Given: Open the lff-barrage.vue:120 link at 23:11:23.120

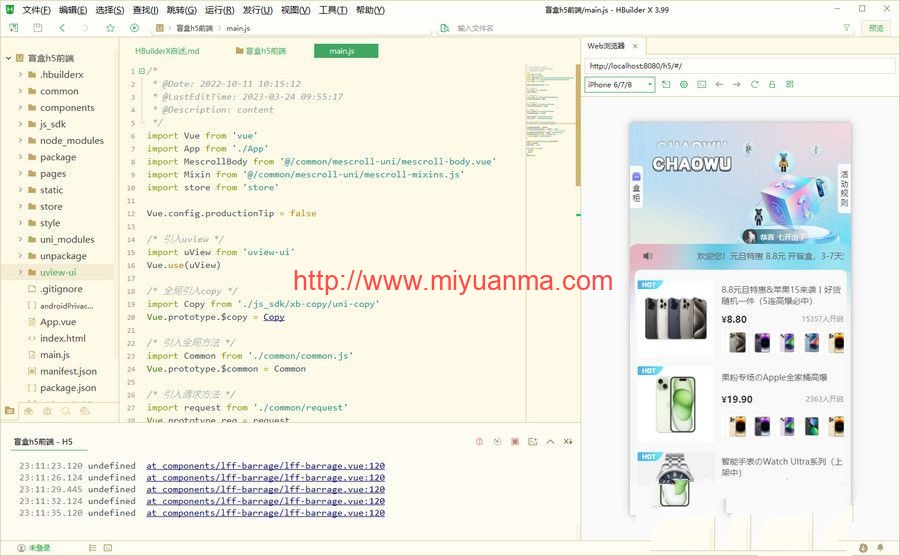Looking at the screenshot, I should pyautogui.click(x=265, y=466).
